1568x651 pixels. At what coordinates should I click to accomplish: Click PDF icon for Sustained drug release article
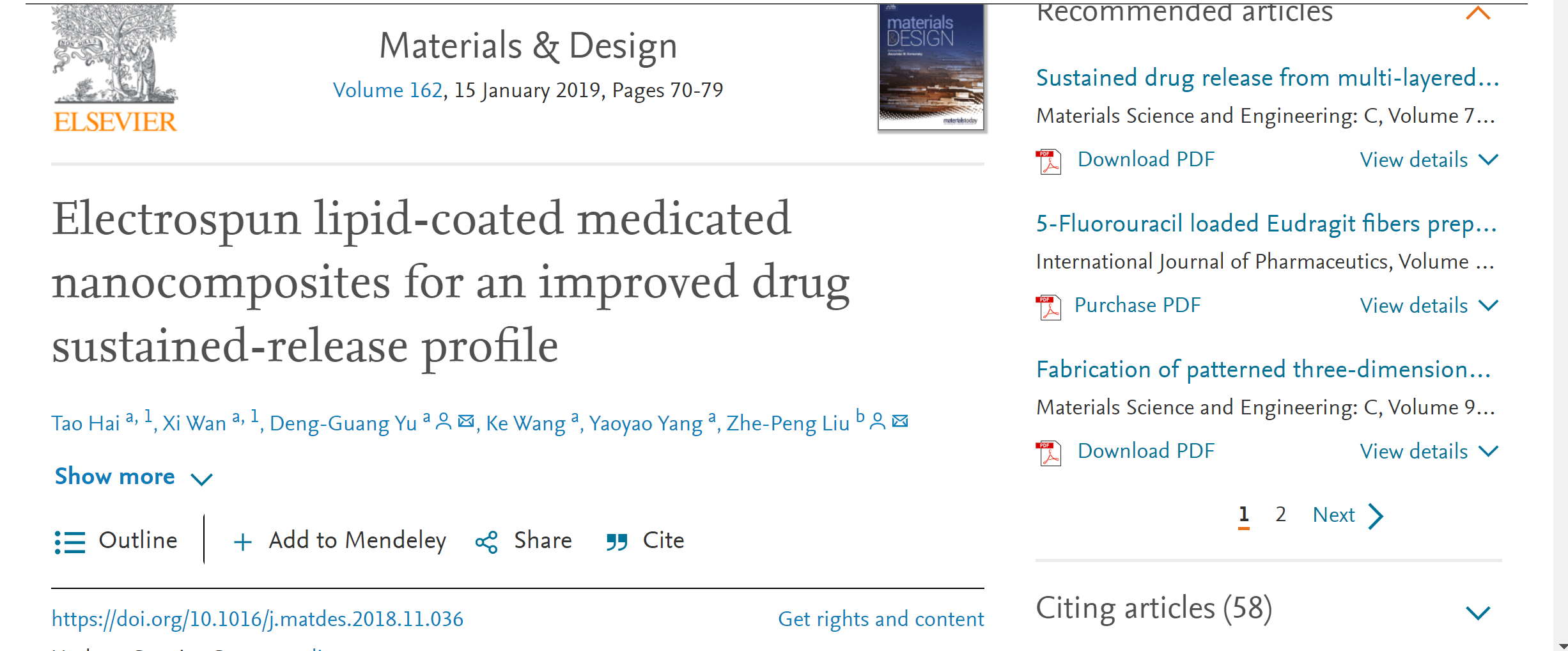(1048, 161)
